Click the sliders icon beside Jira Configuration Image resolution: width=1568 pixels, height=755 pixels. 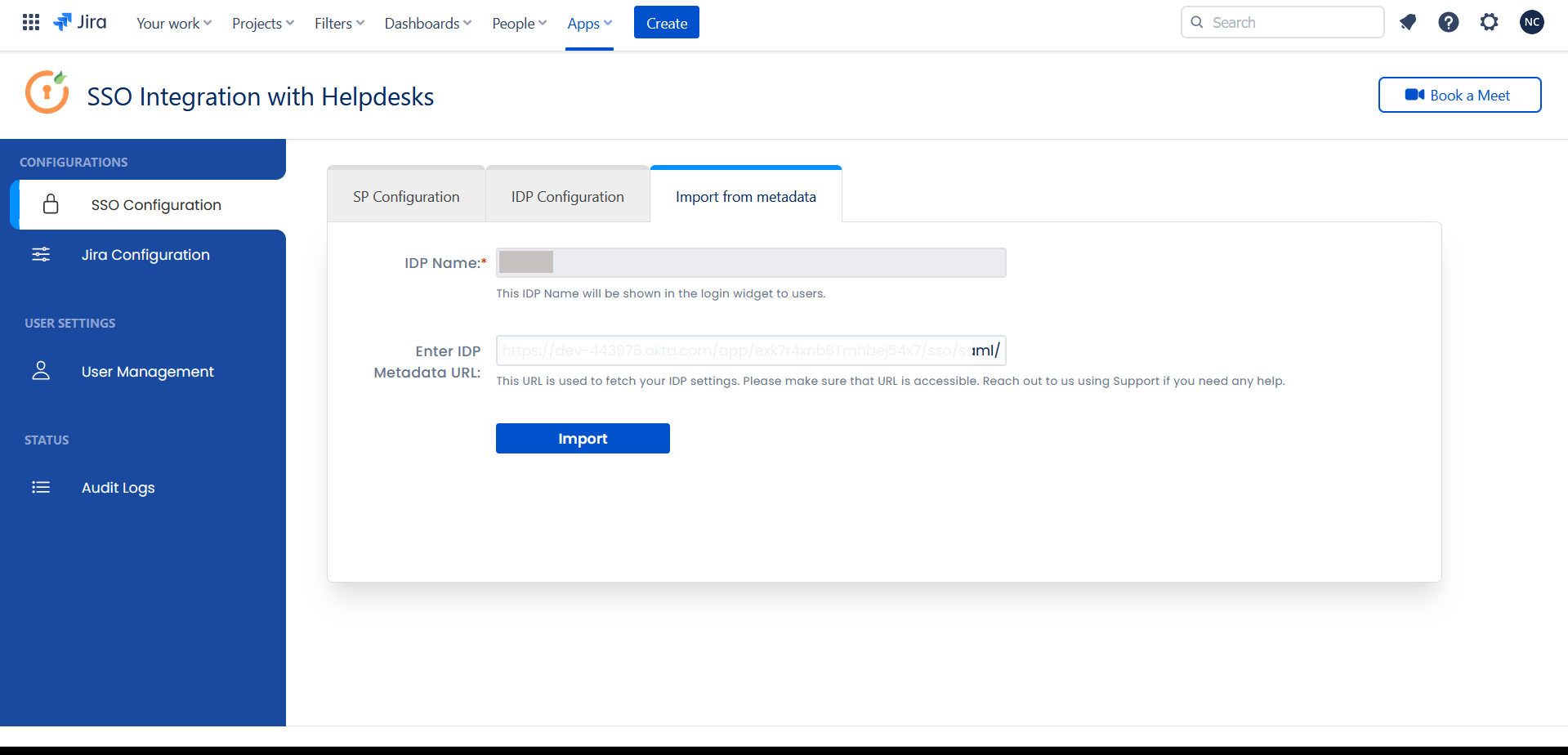[x=41, y=255]
